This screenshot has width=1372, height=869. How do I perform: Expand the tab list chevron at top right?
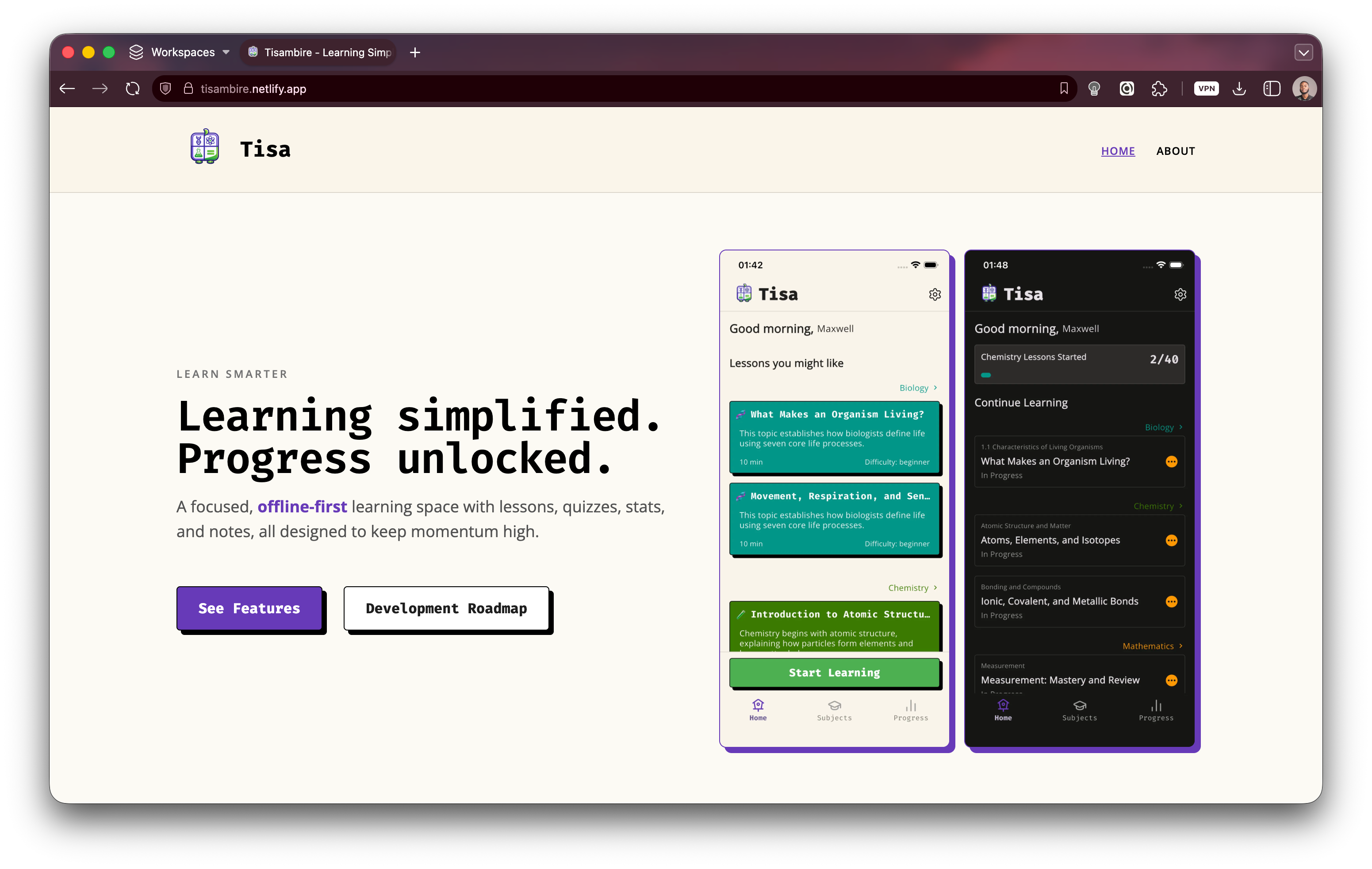tap(1303, 52)
